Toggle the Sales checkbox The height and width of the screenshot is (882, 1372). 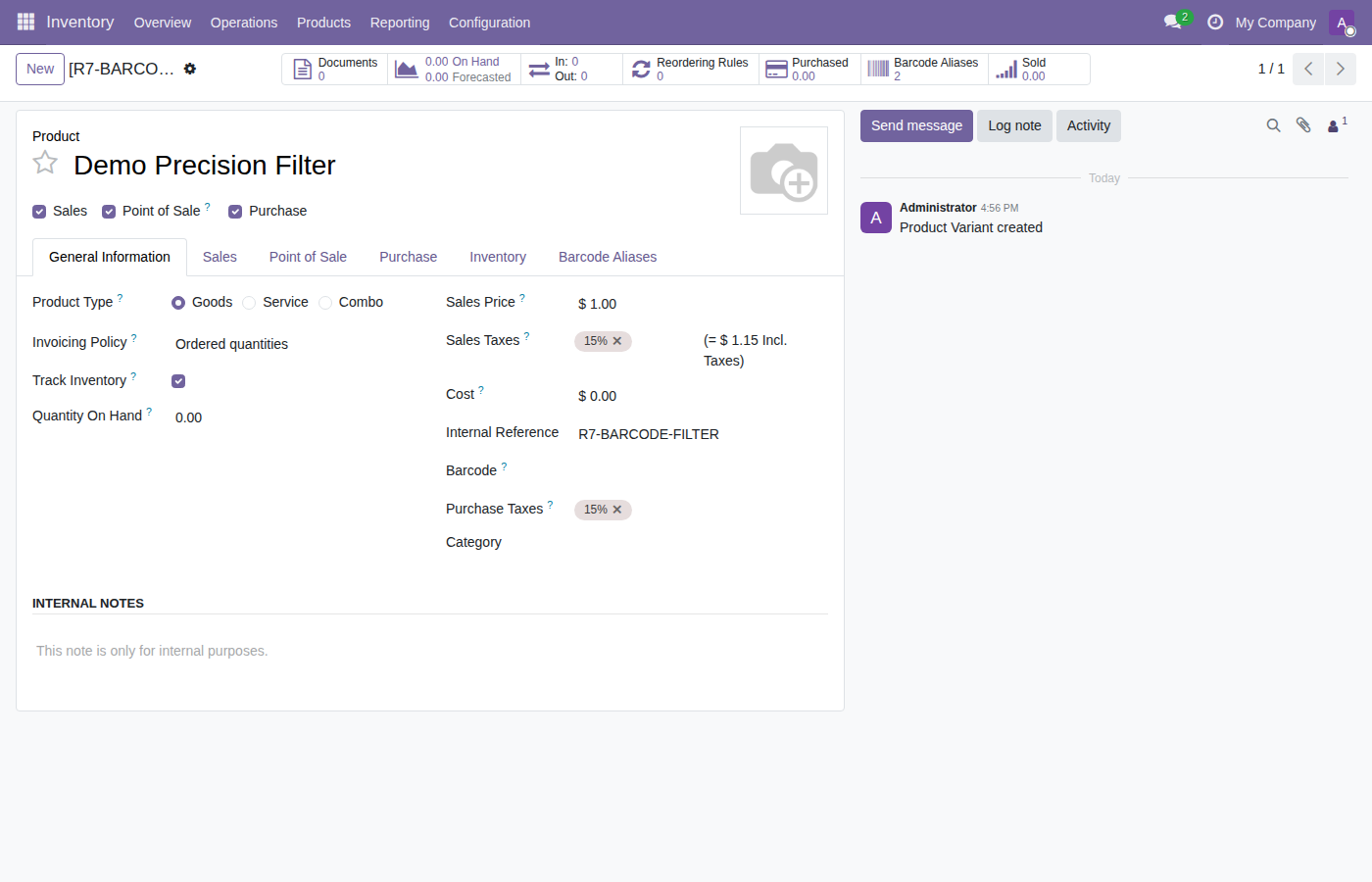[39, 212]
